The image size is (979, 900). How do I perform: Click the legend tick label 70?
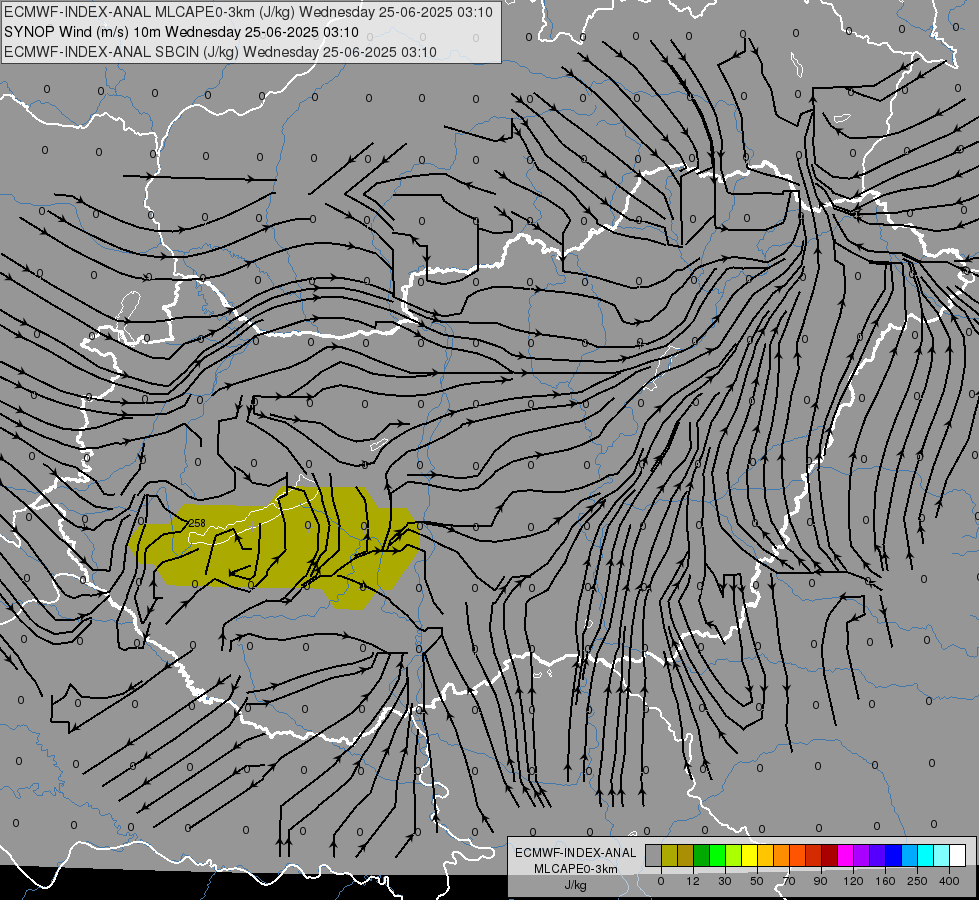(789, 881)
